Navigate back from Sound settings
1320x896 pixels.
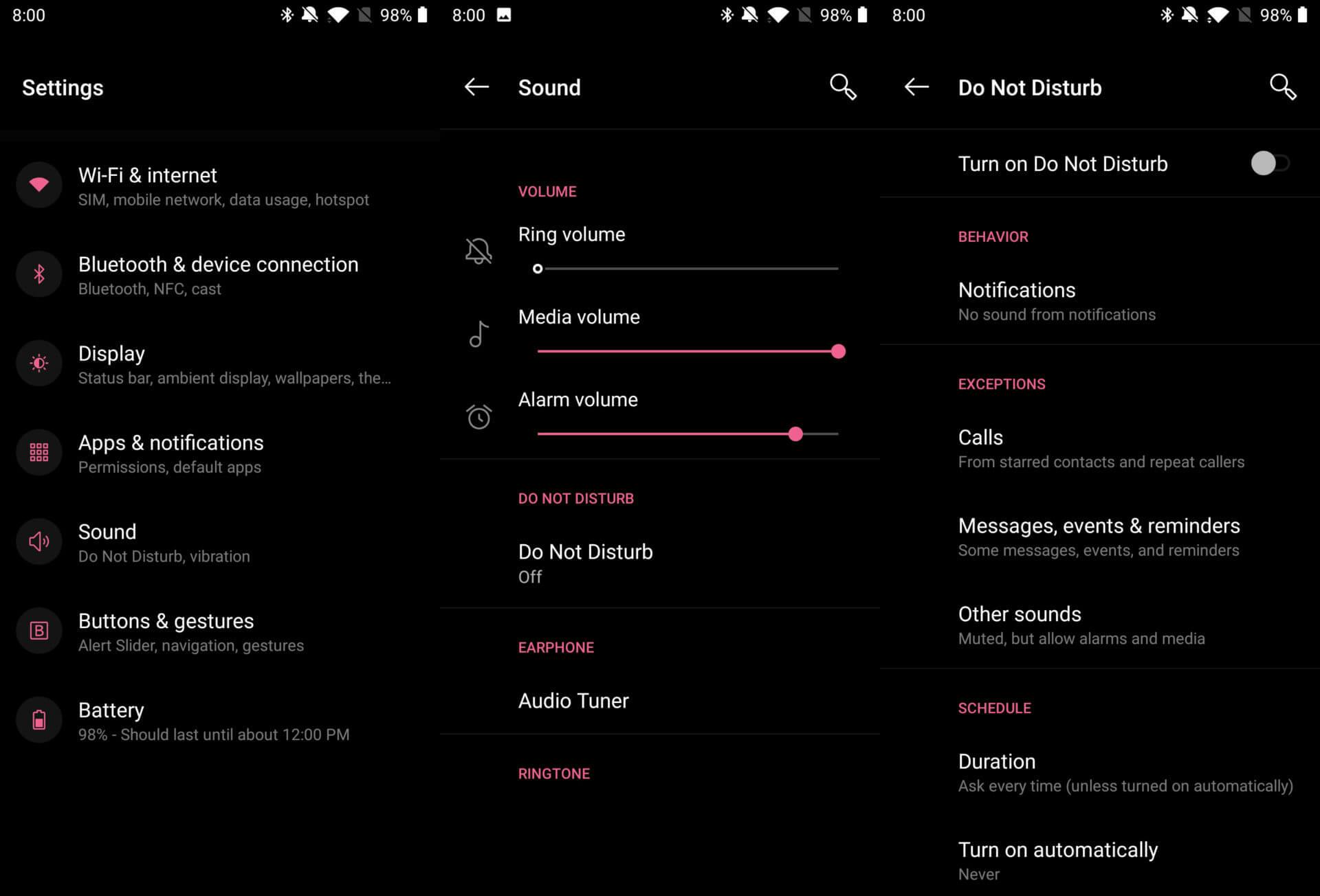tap(478, 88)
